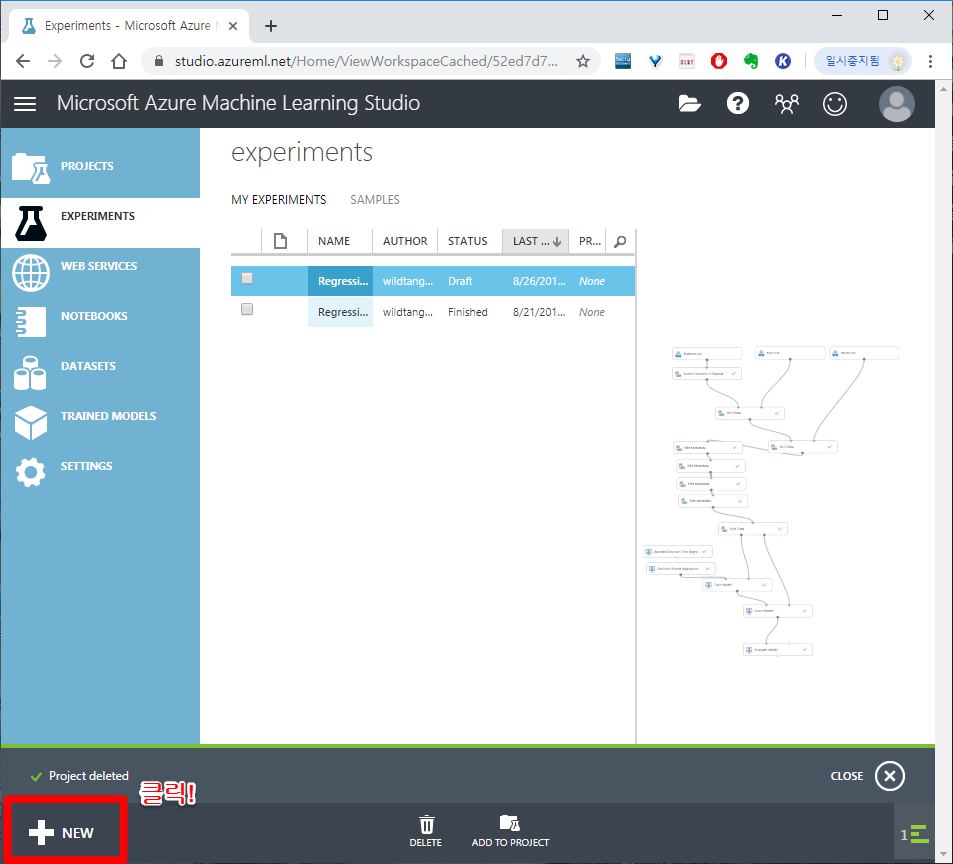Open the Finished Regressi... experiment
Screen dimensions: 953x864
click(343, 312)
